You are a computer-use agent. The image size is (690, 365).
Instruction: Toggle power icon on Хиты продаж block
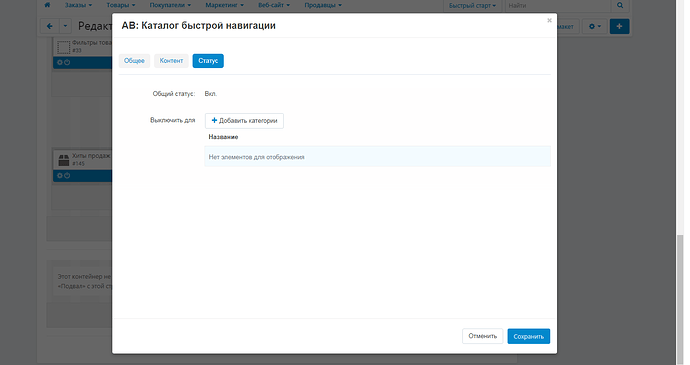point(67,176)
